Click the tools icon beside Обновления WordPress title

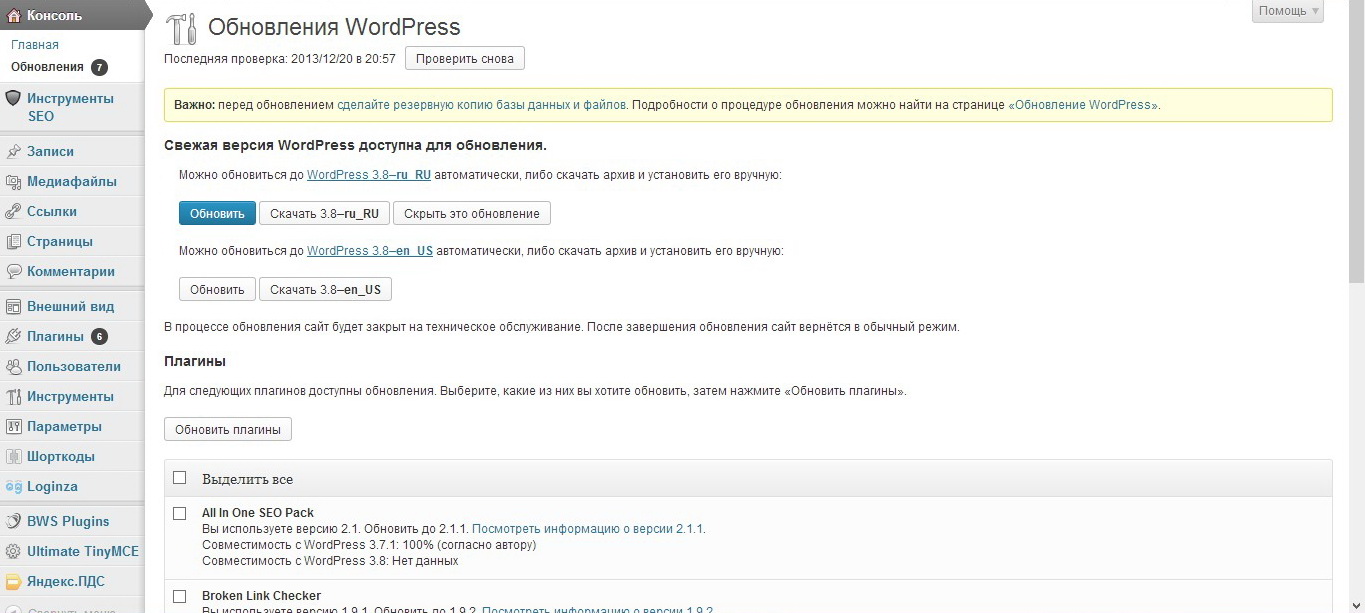(181, 28)
